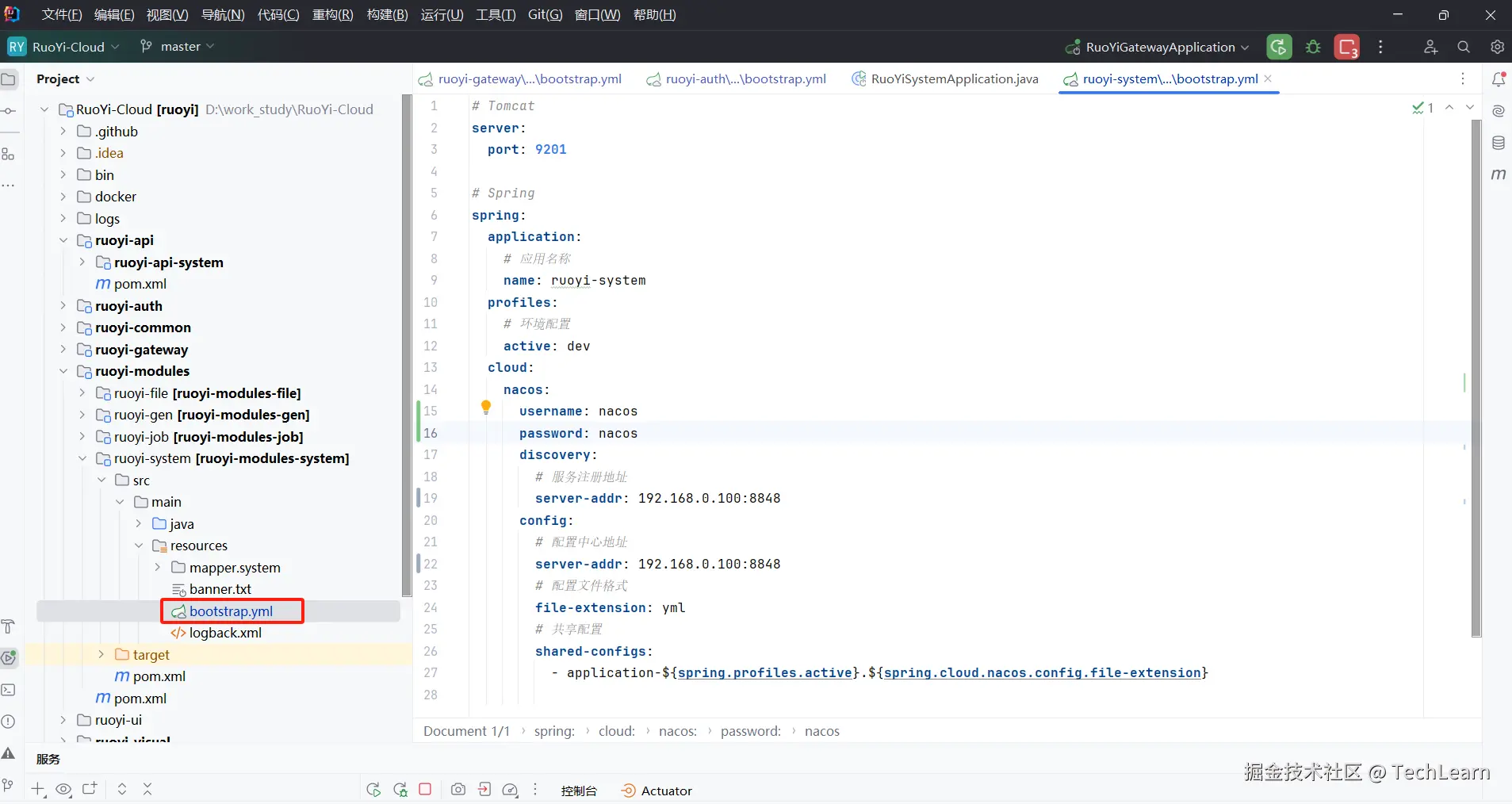Open the master branch dropdown
The image size is (1512, 804).
tap(178, 47)
